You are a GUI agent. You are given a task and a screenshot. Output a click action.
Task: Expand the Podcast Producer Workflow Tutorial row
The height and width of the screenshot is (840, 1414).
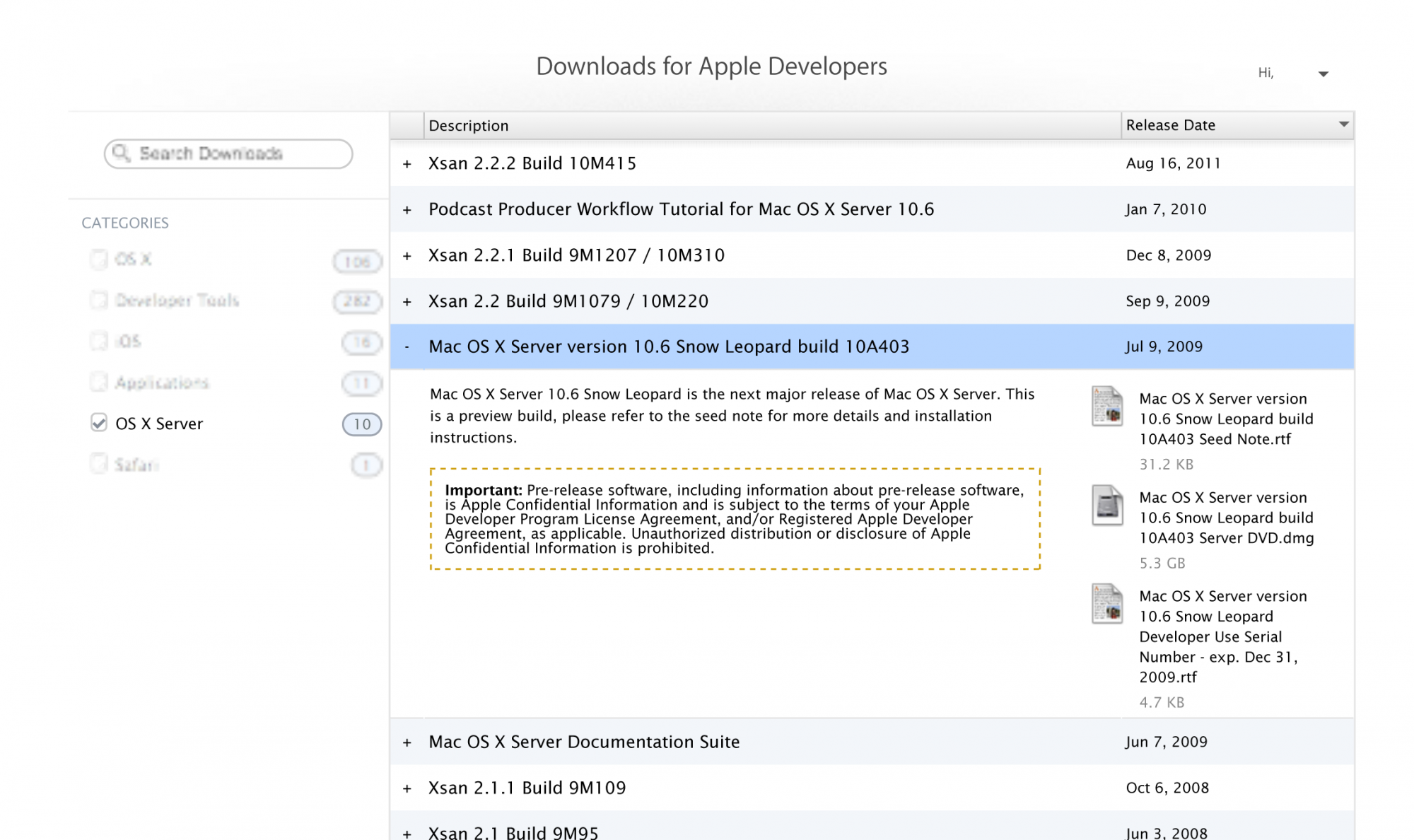[x=407, y=210]
